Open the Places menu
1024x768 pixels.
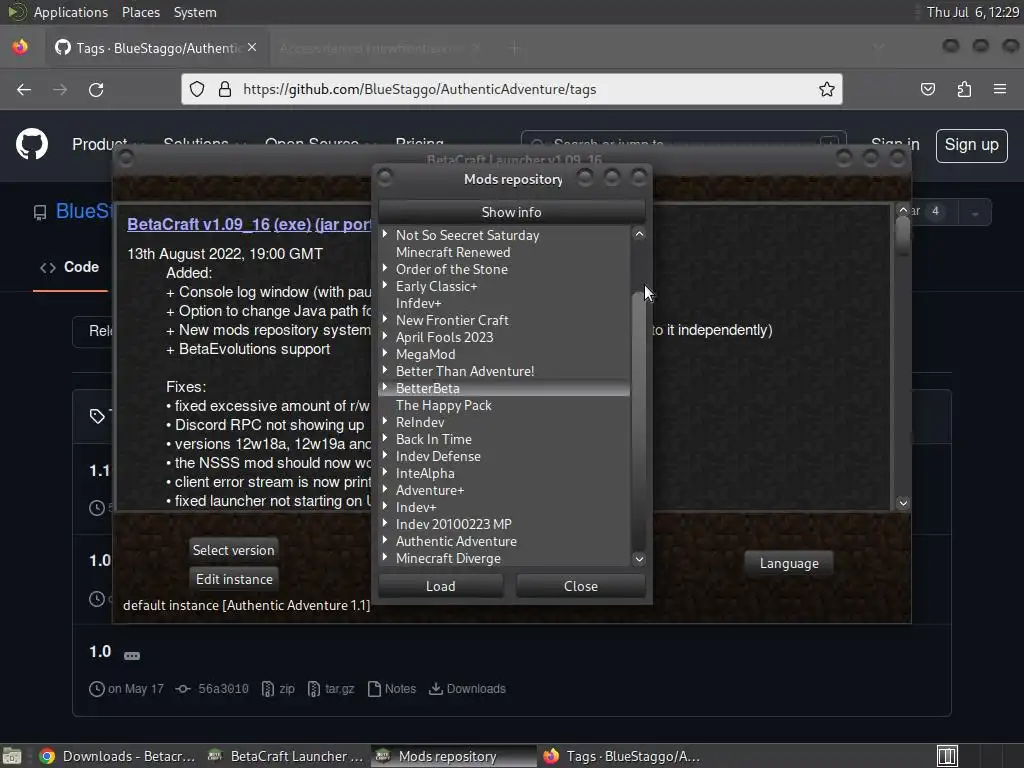(140, 12)
